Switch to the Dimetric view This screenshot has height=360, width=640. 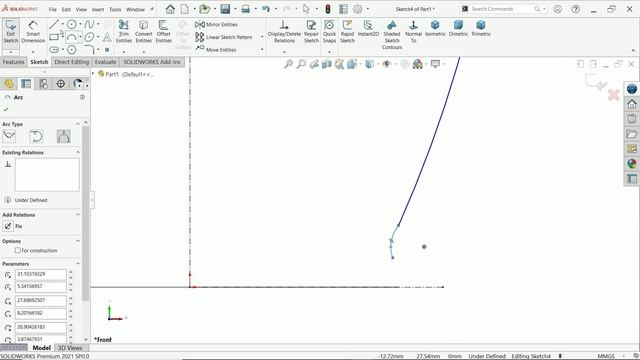[x=458, y=29]
